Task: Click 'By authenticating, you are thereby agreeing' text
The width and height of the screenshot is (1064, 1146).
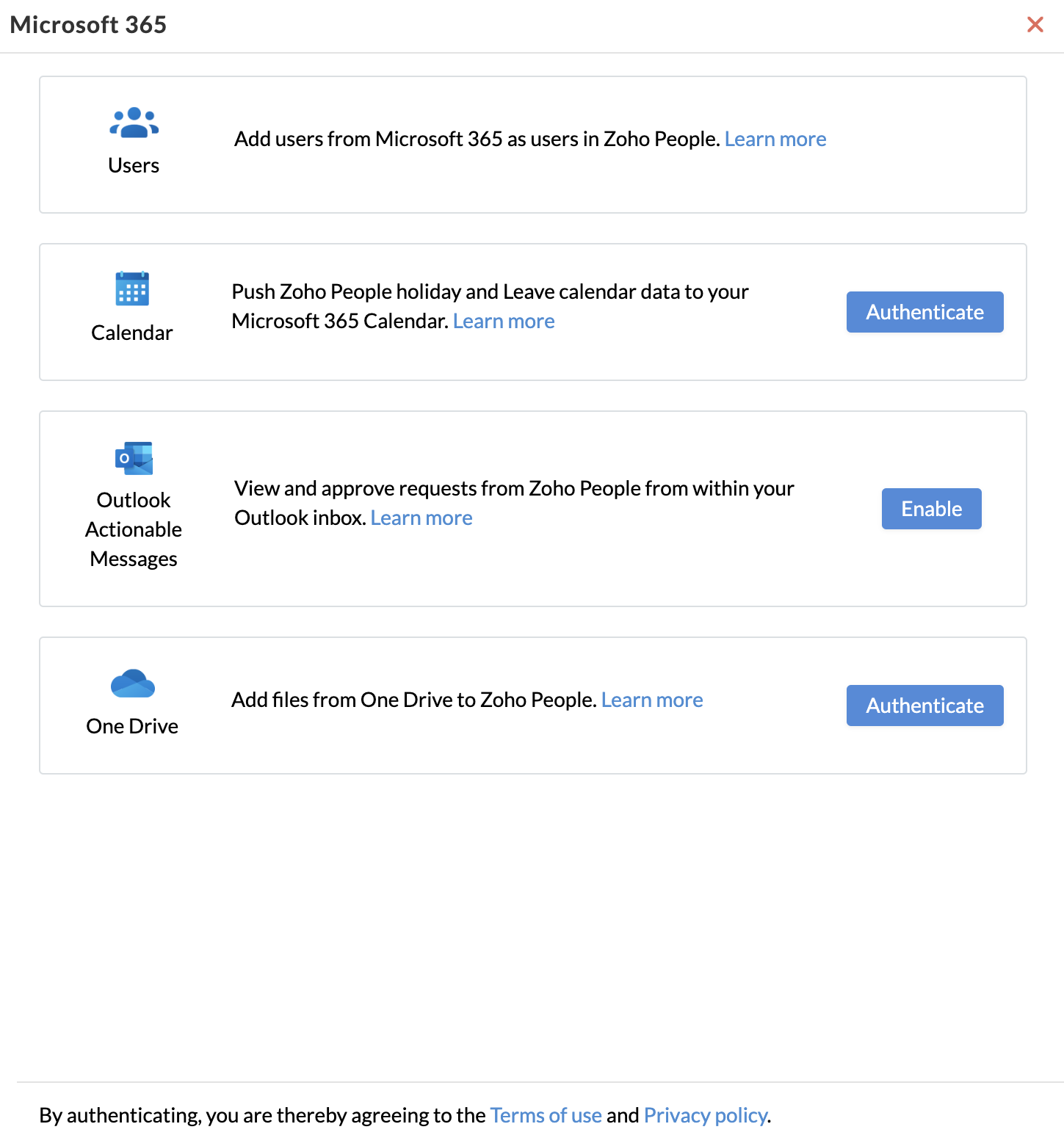Action: click(262, 1115)
